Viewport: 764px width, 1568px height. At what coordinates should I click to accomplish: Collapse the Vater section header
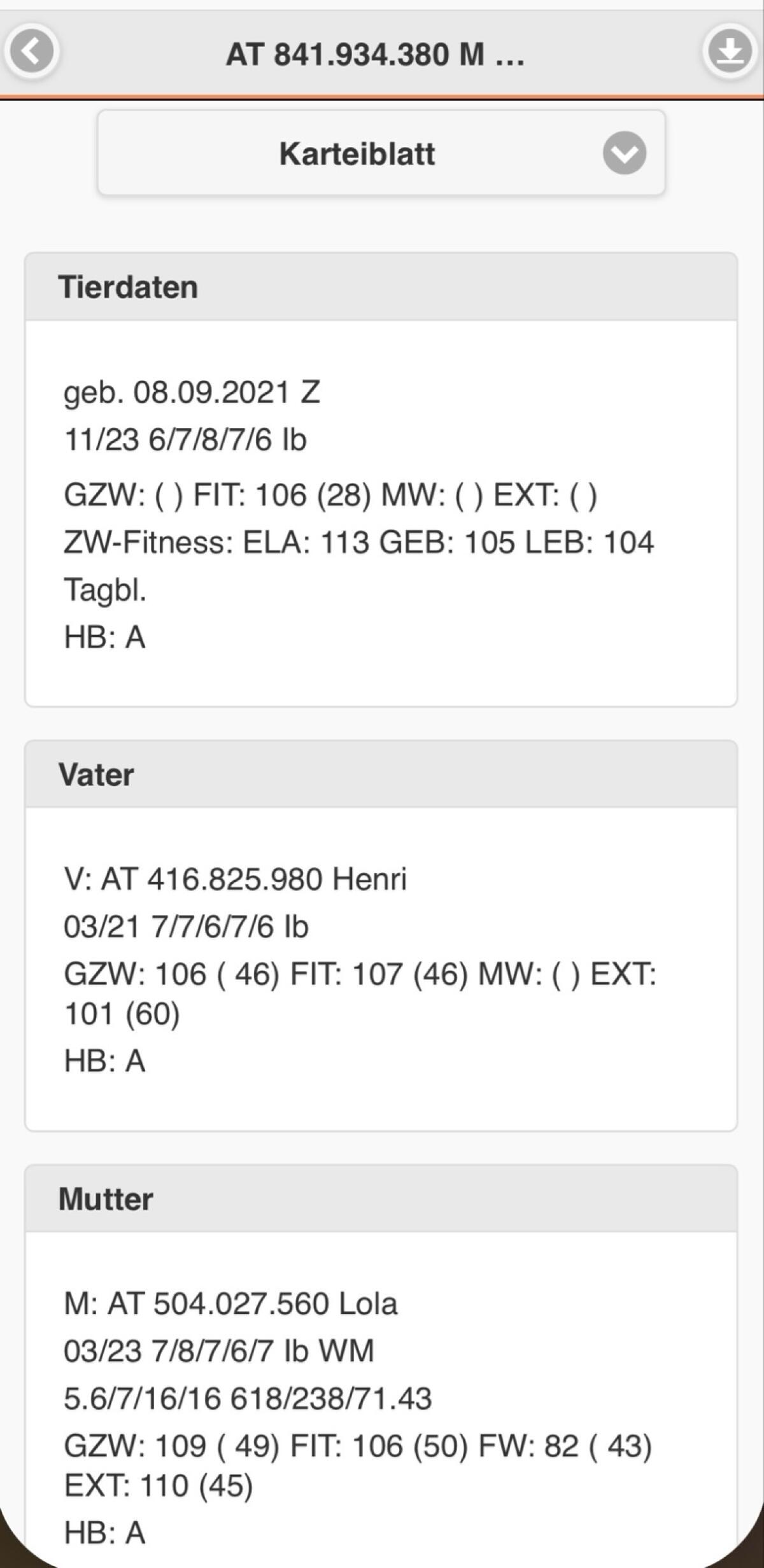pyautogui.click(x=381, y=774)
